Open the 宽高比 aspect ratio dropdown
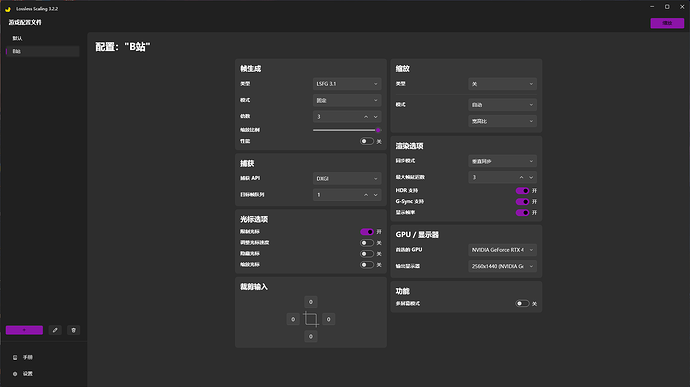The height and width of the screenshot is (387, 690). click(502, 121)
